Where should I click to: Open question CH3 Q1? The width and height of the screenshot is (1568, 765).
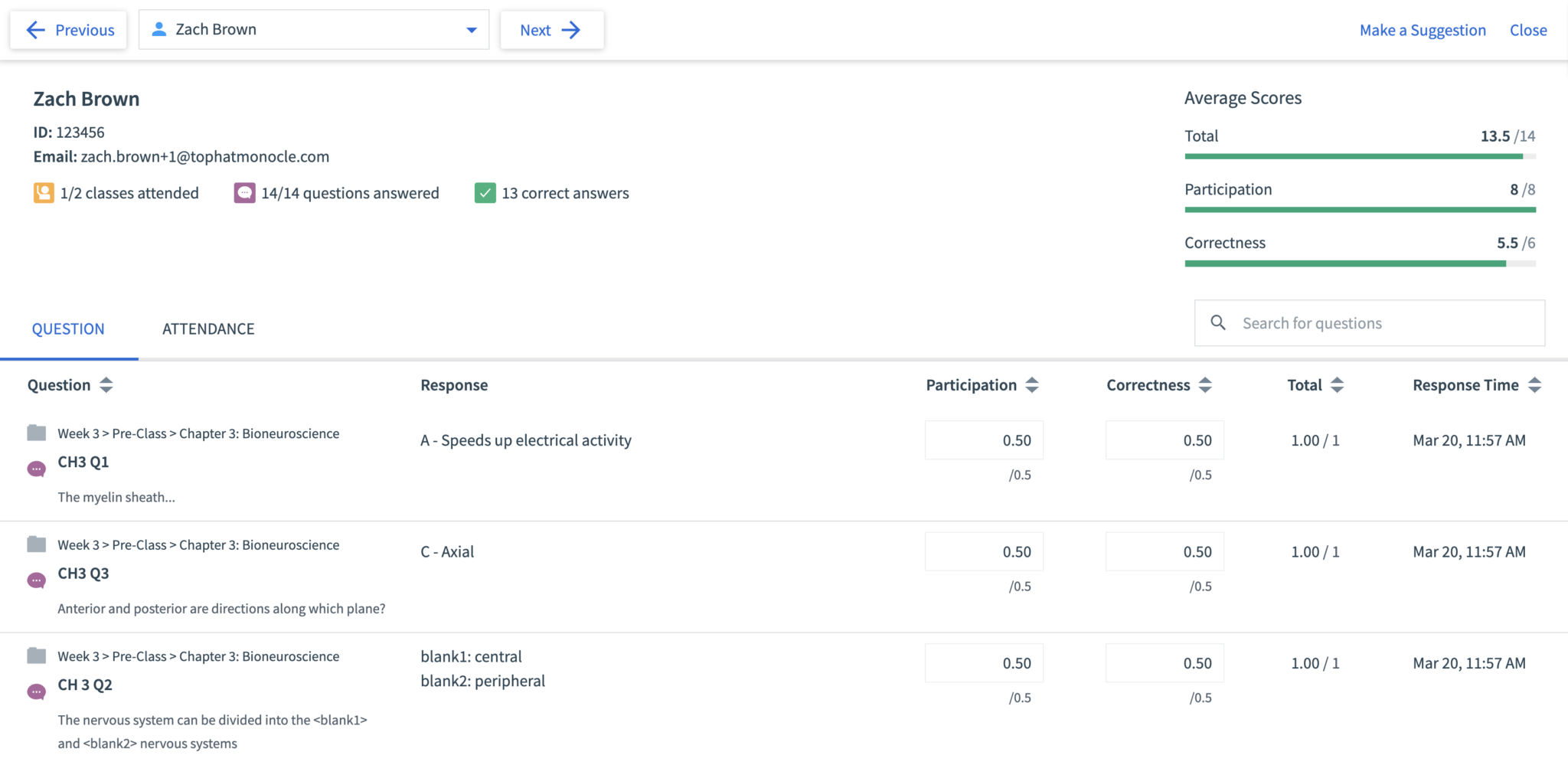83,462
